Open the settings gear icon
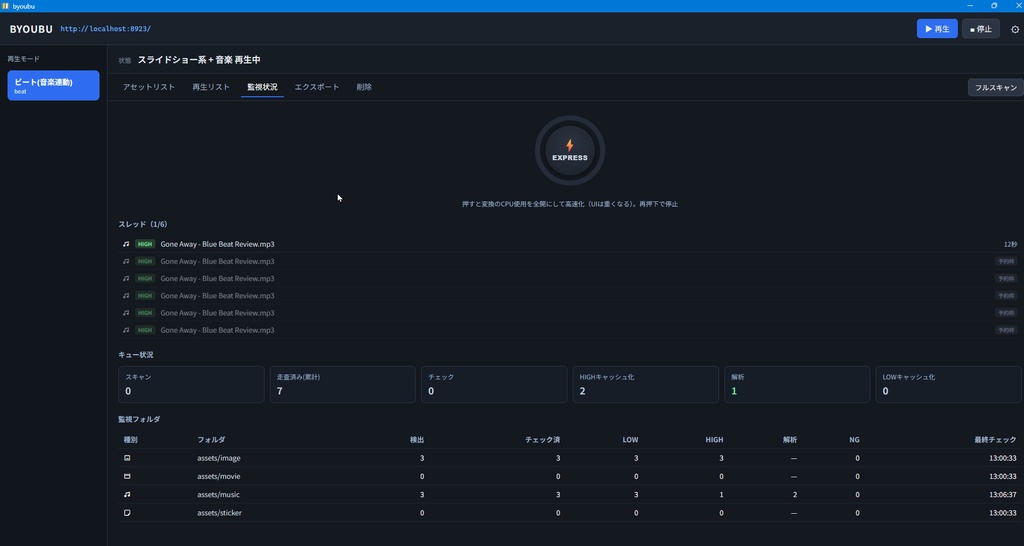Image resolution: width=1024 pixels, height=546 pixels. (x=1015, y=29)
